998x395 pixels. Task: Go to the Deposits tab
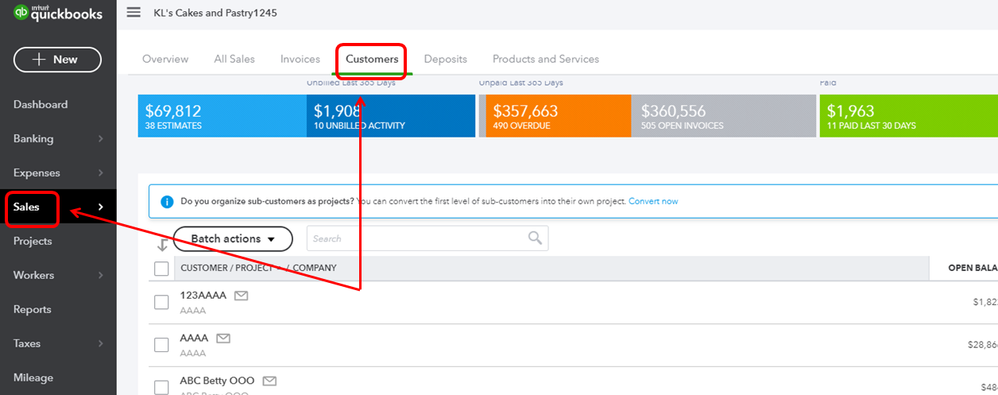(x=446, y=59)
